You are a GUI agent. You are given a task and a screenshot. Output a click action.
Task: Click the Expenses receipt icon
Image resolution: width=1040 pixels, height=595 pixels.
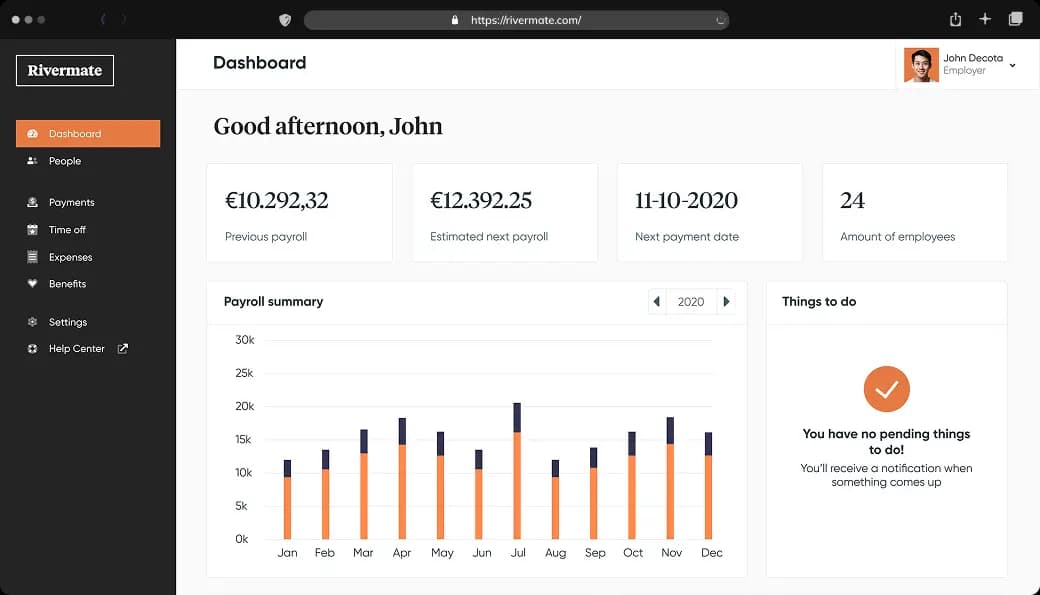pos(33,257)
